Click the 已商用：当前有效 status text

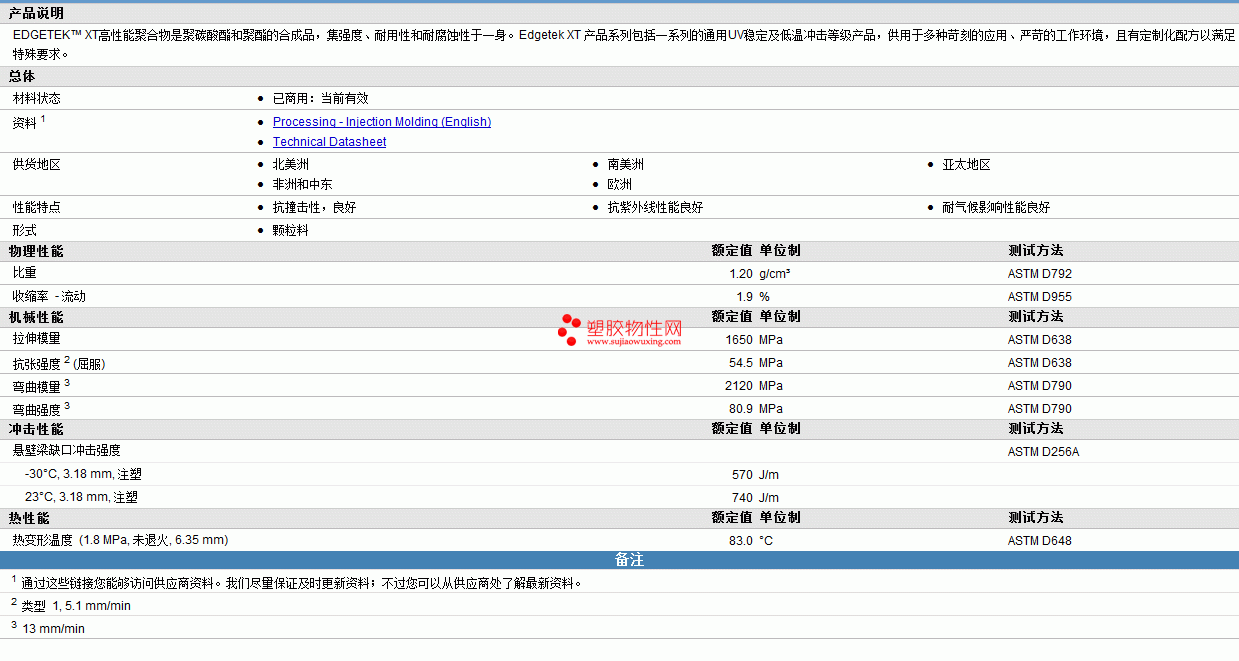[321, 98]
